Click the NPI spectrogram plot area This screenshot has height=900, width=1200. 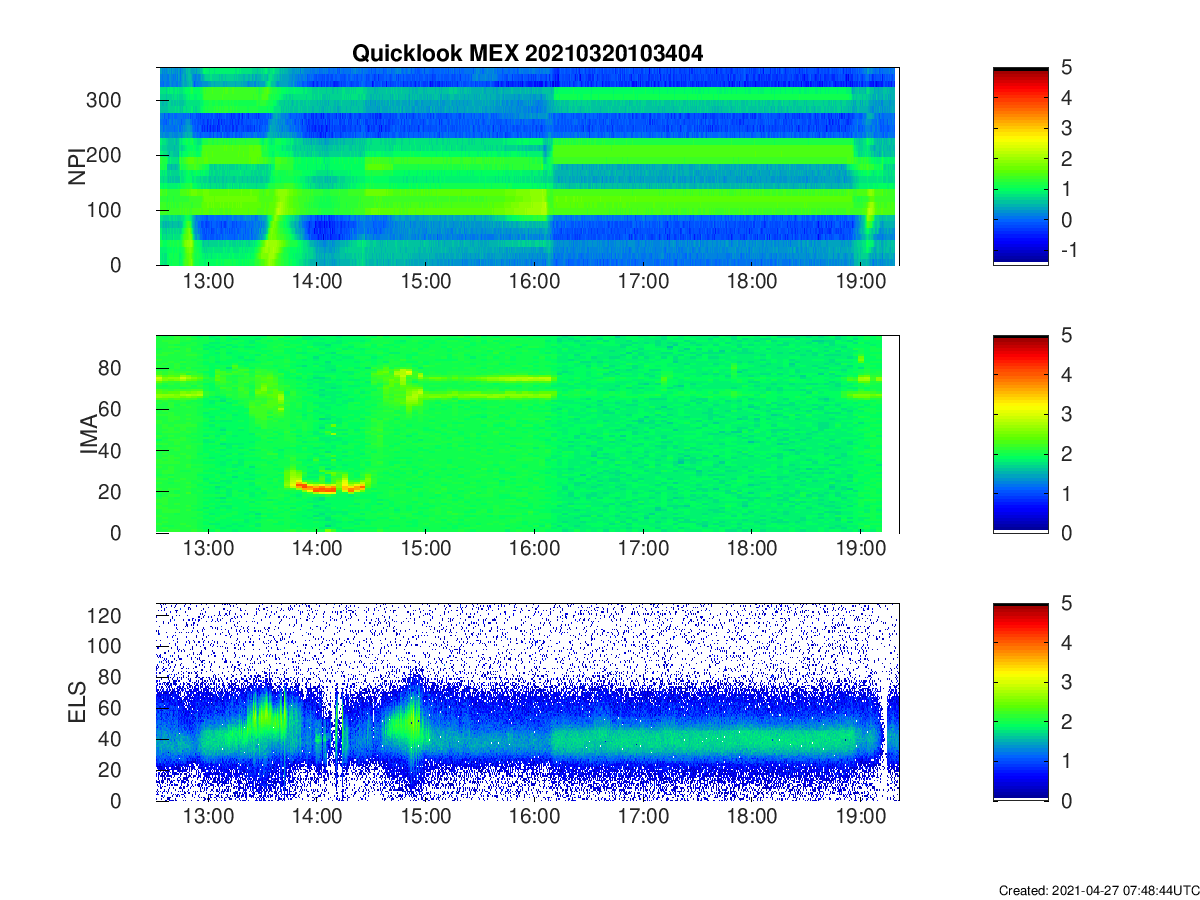[528, 166]
